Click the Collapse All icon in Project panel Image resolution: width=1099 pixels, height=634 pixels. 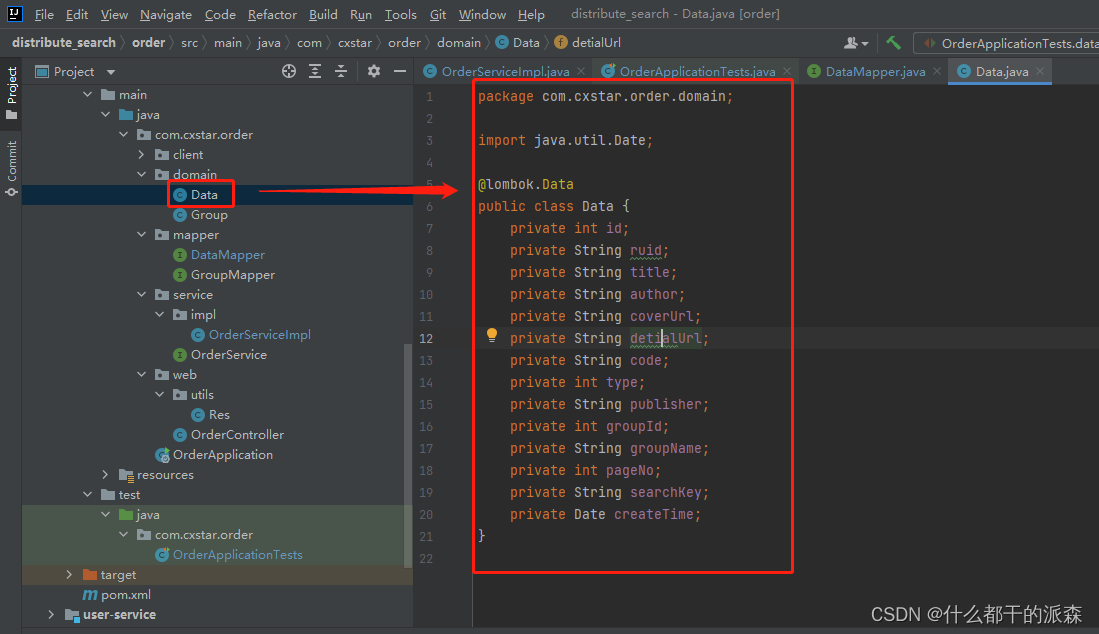point(341,71)
